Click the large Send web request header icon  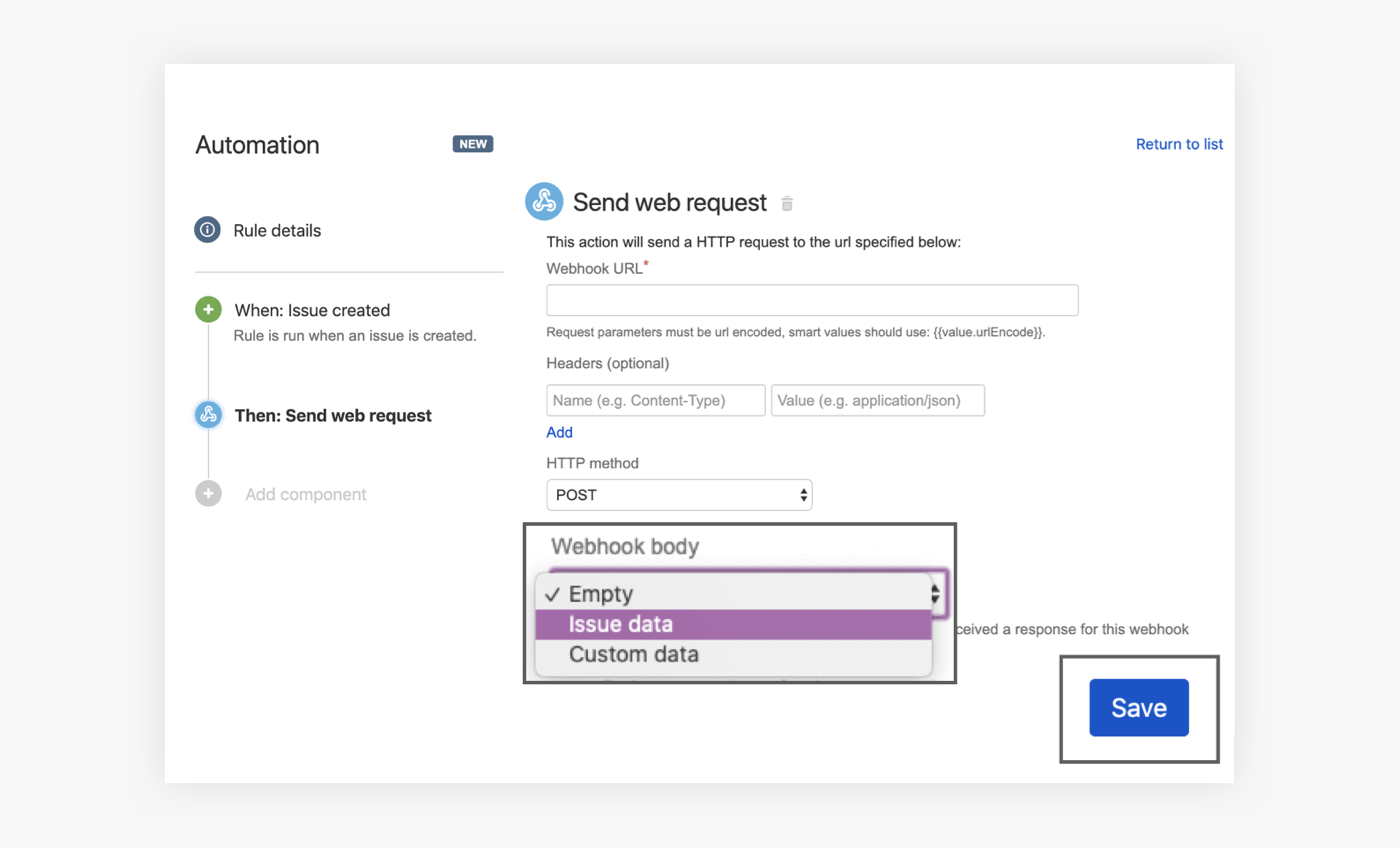(544, 202)
